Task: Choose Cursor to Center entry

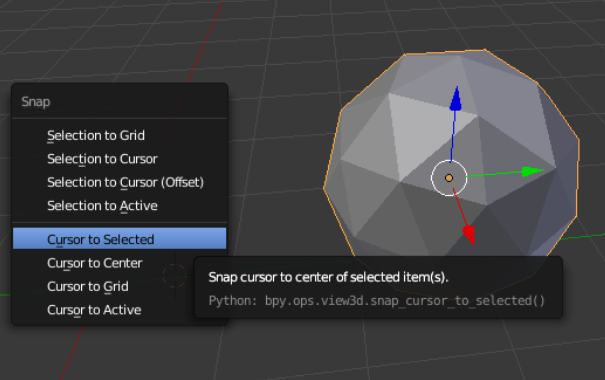Action: 120,263
